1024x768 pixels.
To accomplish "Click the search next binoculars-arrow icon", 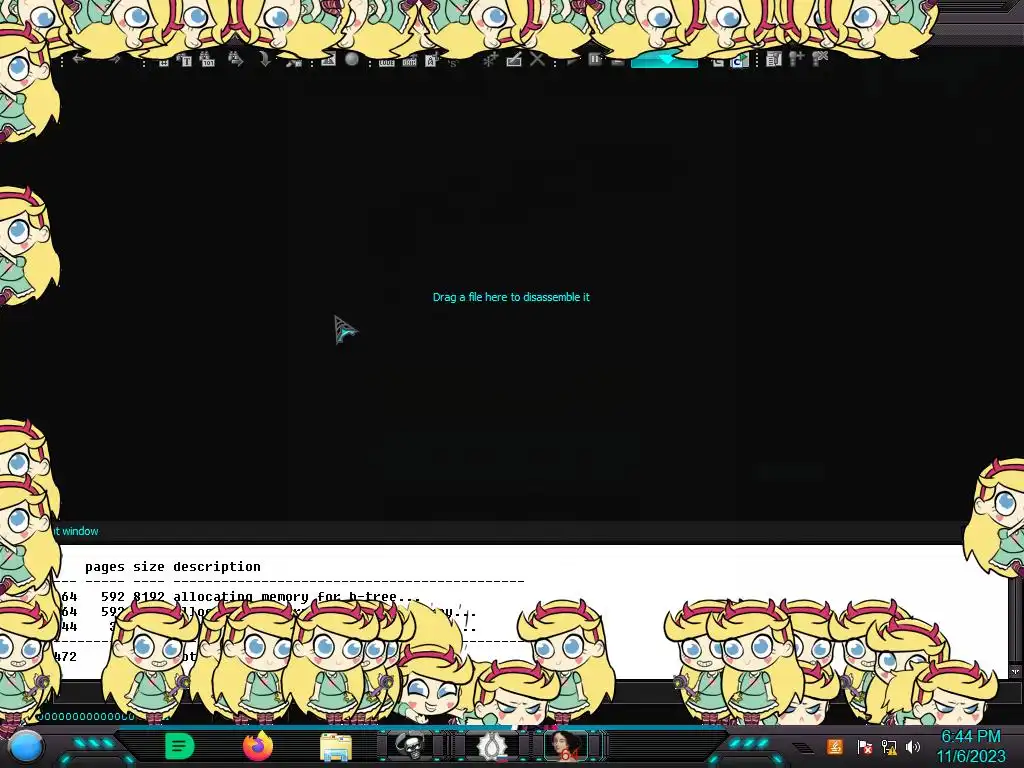I will tap(236, 60).
